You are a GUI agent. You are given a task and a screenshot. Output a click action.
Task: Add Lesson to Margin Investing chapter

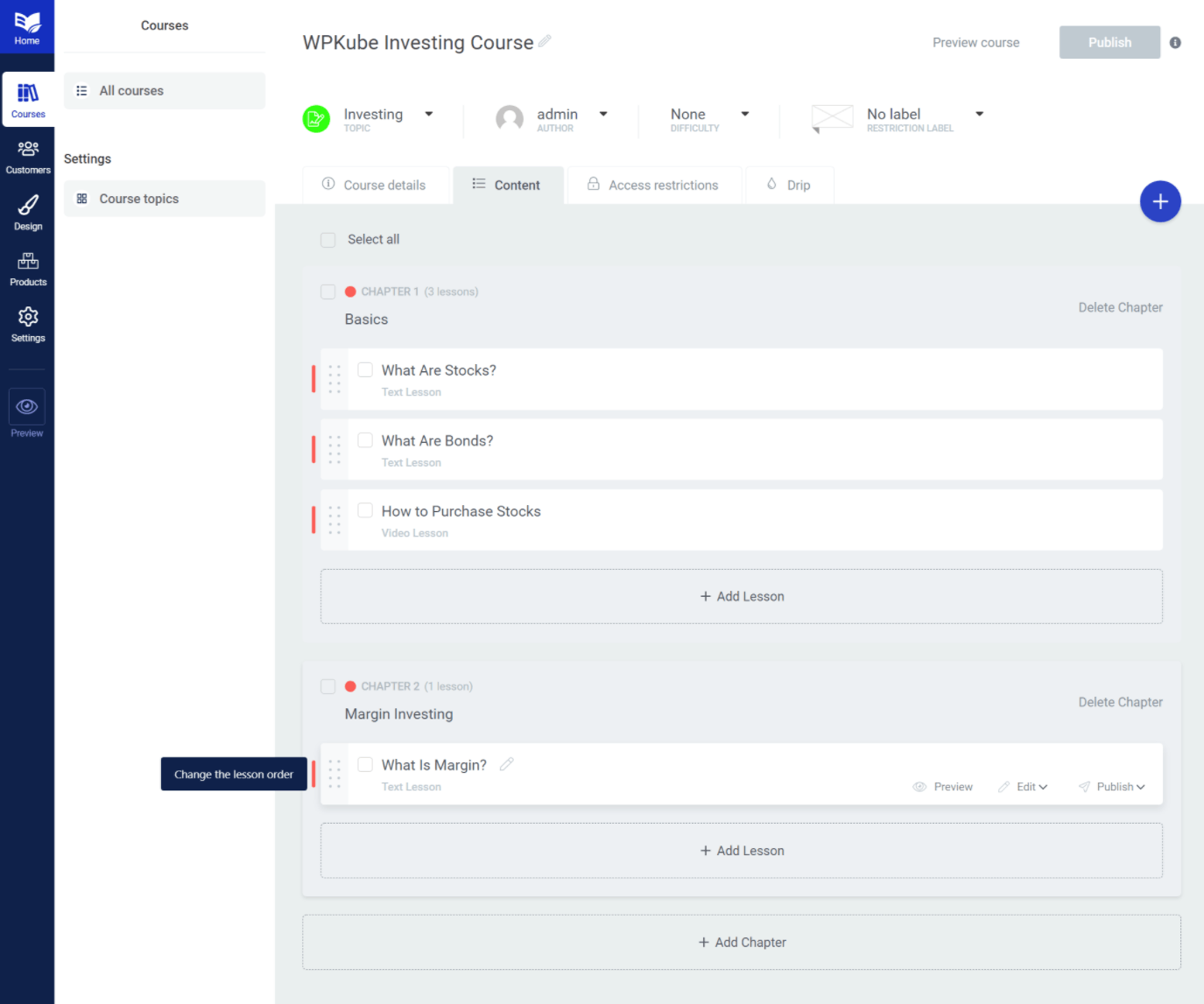(742, 851)
